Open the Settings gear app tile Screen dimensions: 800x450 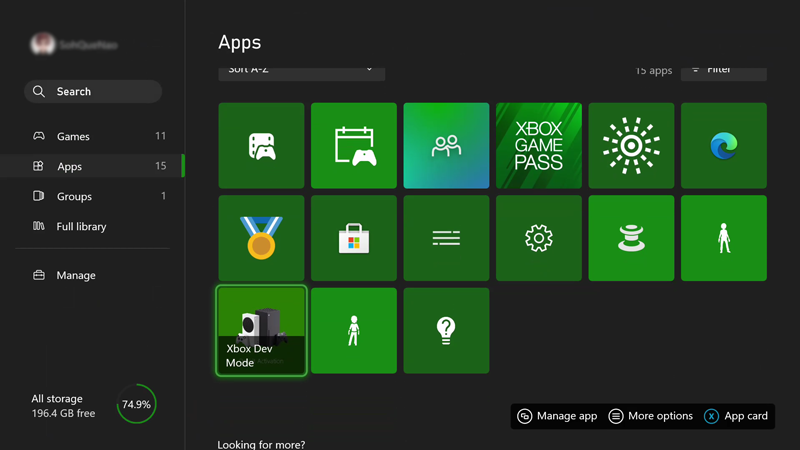pyautogui.click(x=538, y=238)
